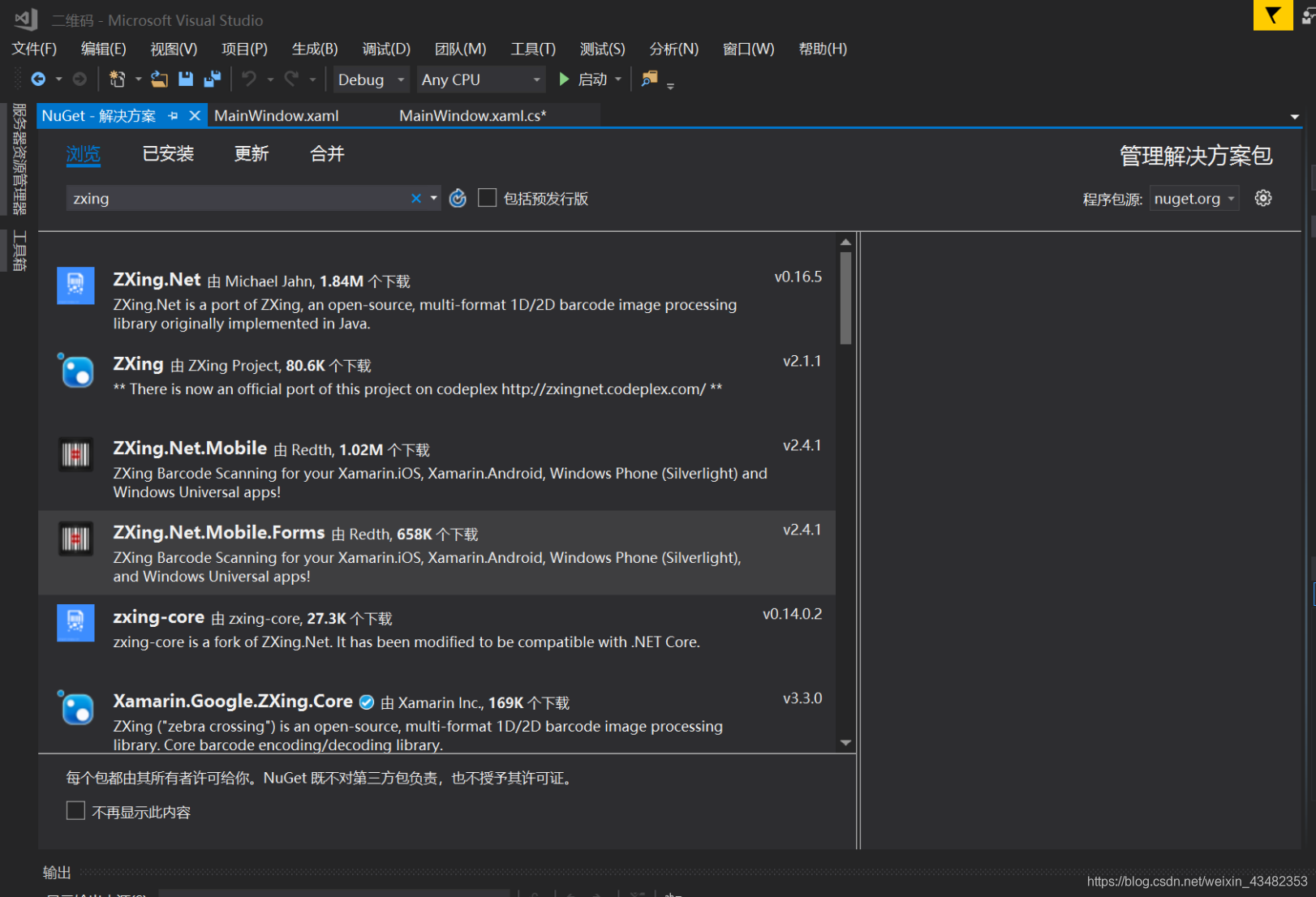
Task: Open the 团队(M) menu
Action: pos(460,49)
